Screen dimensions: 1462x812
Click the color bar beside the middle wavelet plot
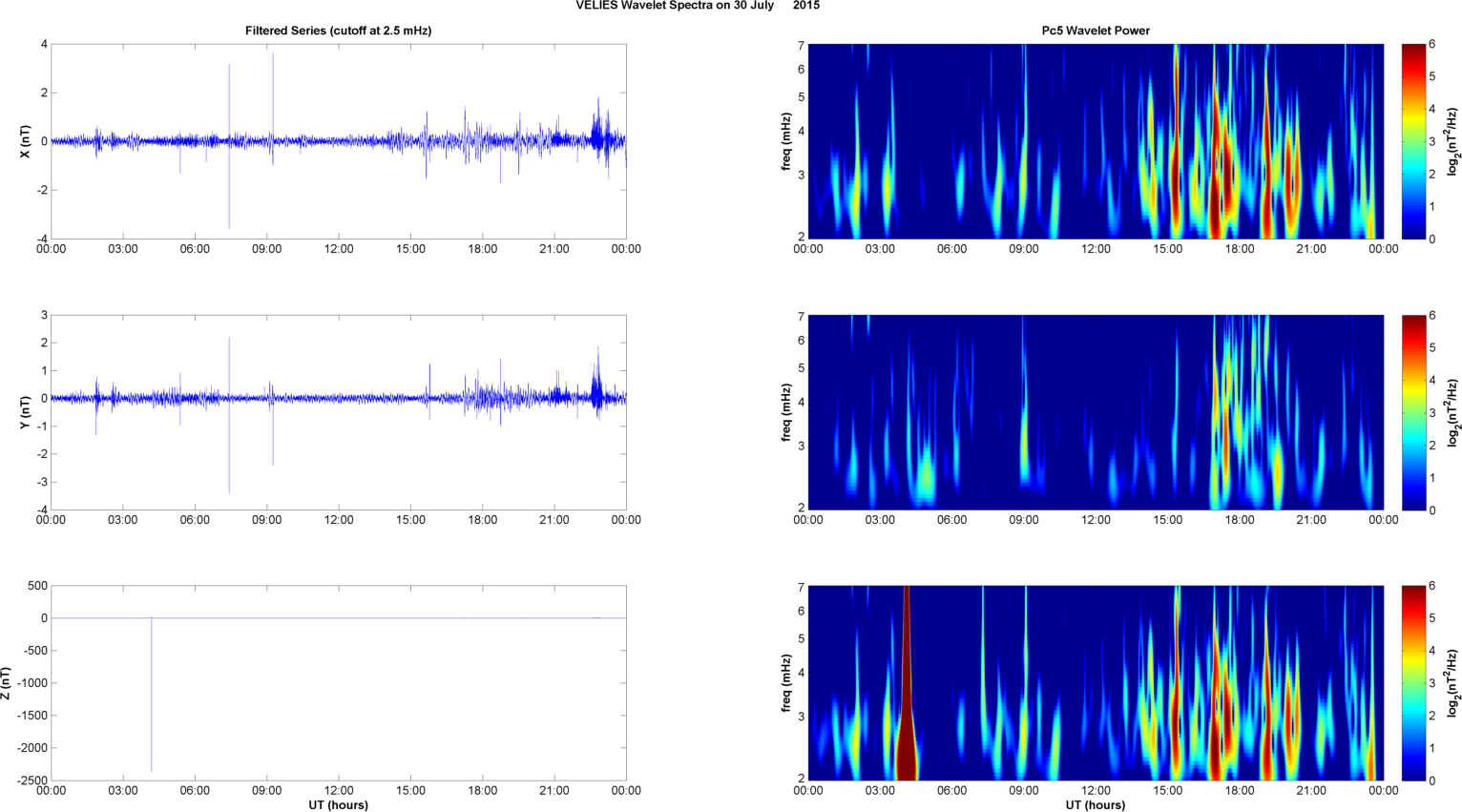click(1413, 412)
